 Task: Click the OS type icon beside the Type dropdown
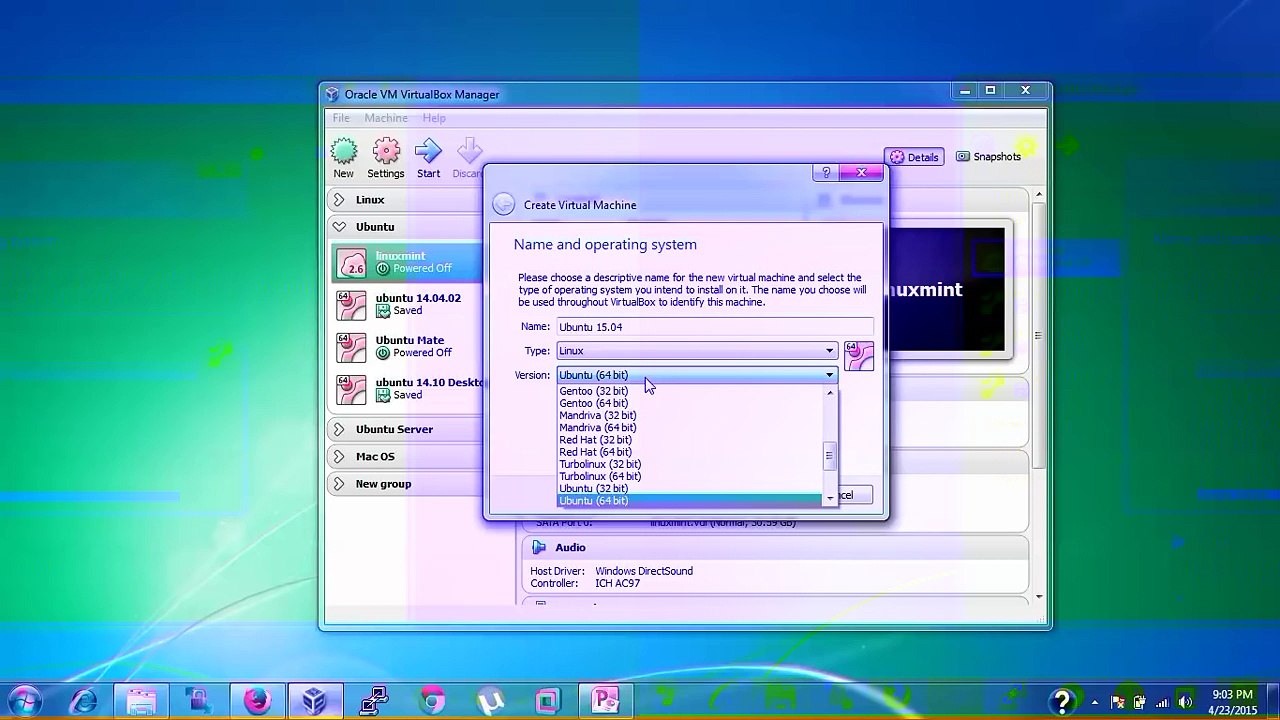pyautogui.click(x=859, y=356)
